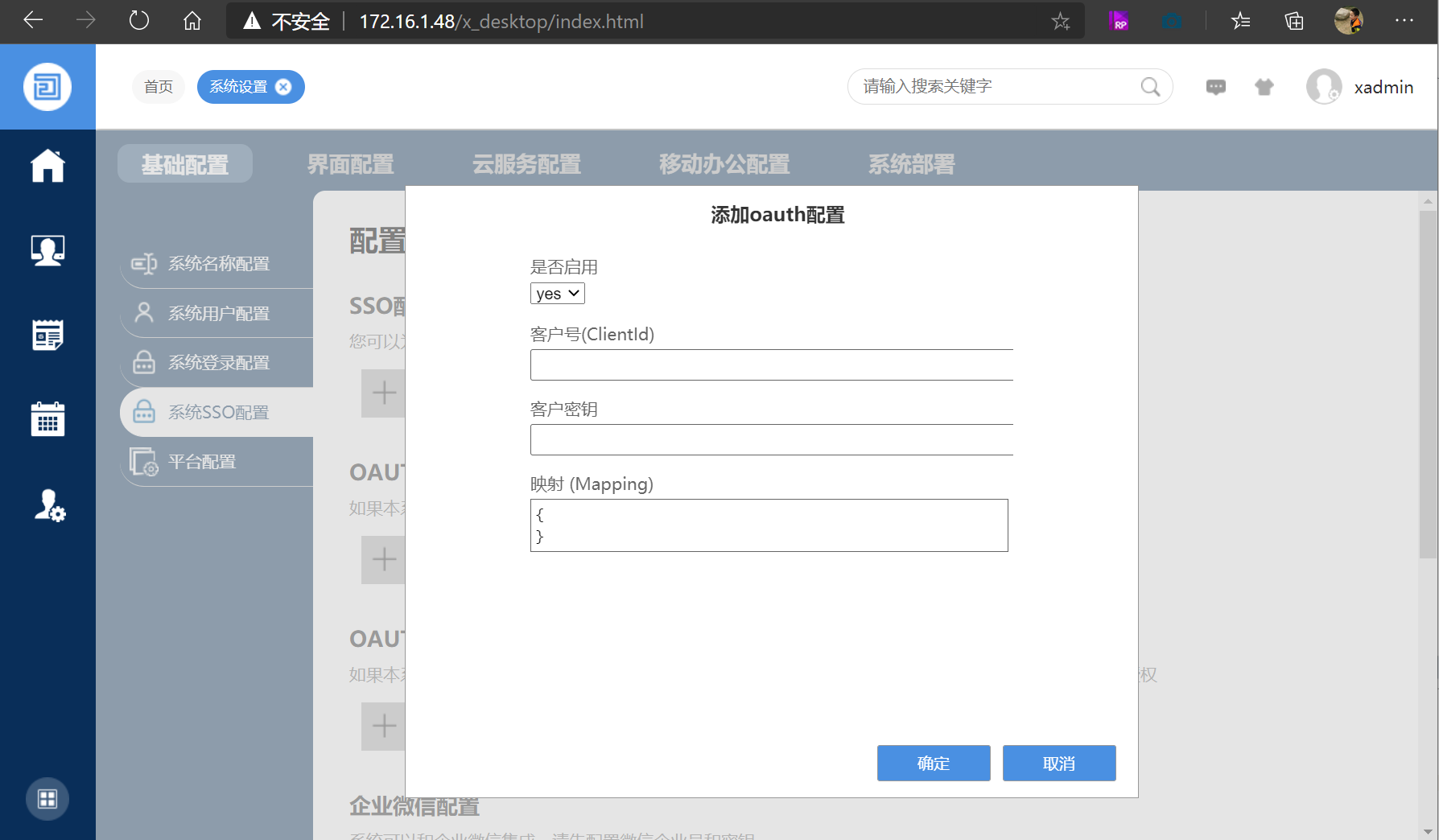
Task: Open the calendar icon in left sidebar
Action: click(x=47, y=419)
